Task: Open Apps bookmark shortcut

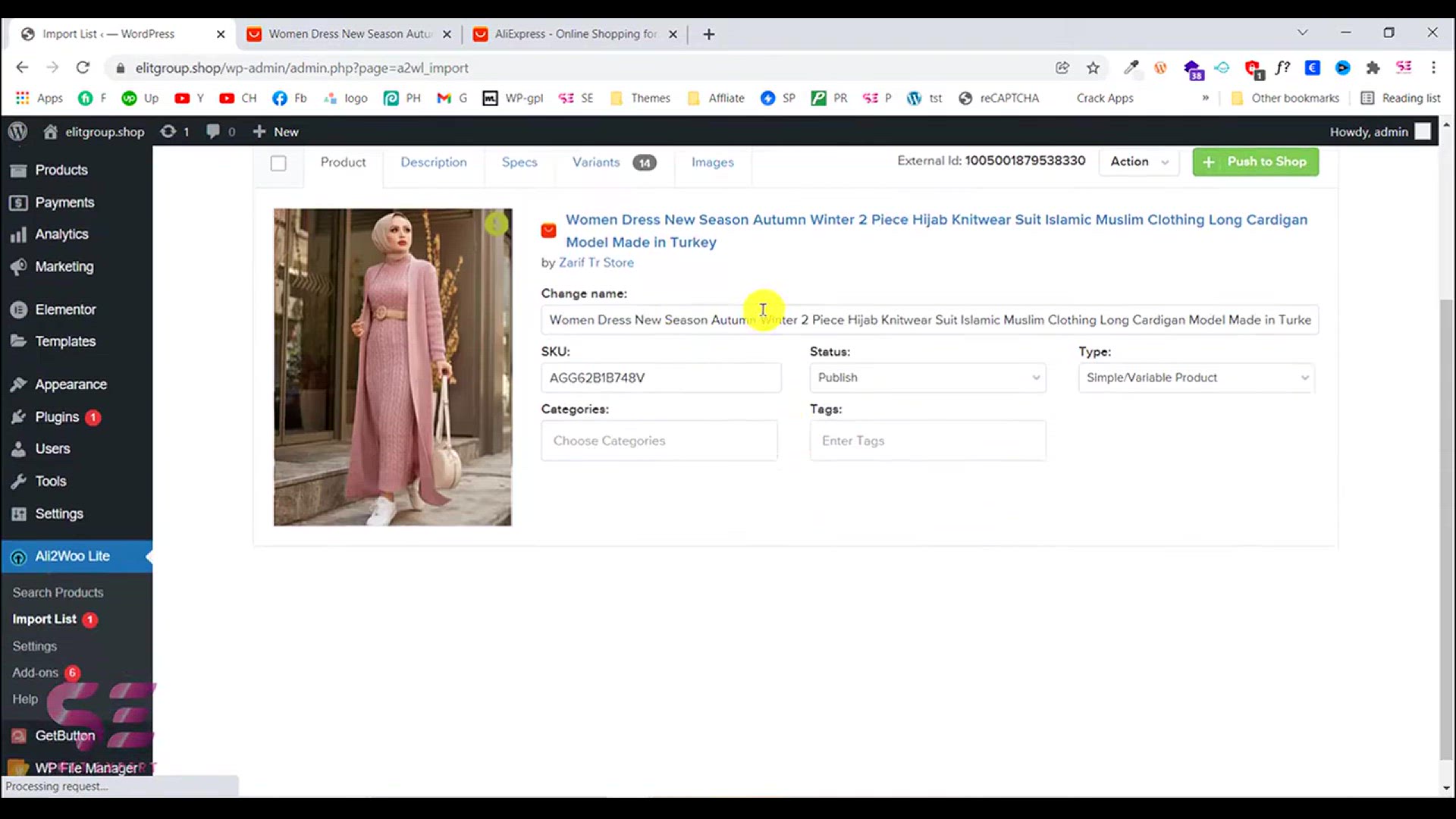Action: tap(39, 99)
